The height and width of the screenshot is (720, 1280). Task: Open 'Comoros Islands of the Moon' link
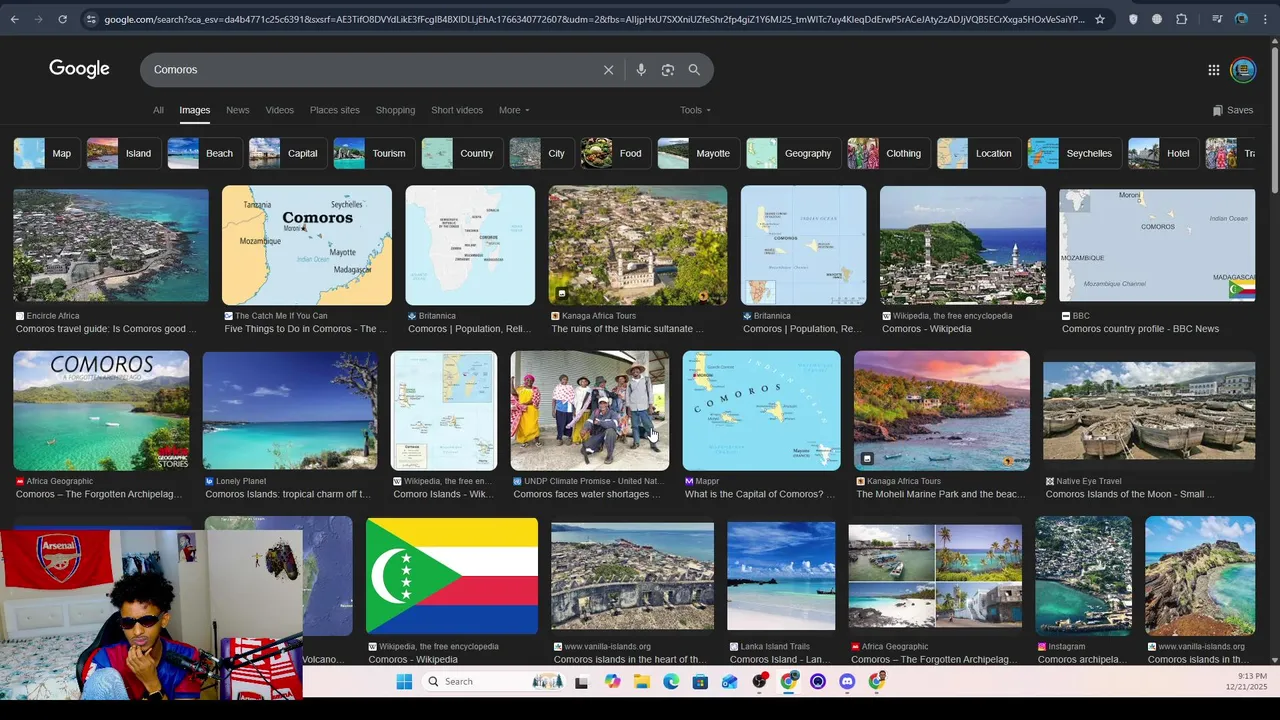tap(1130, 494)
